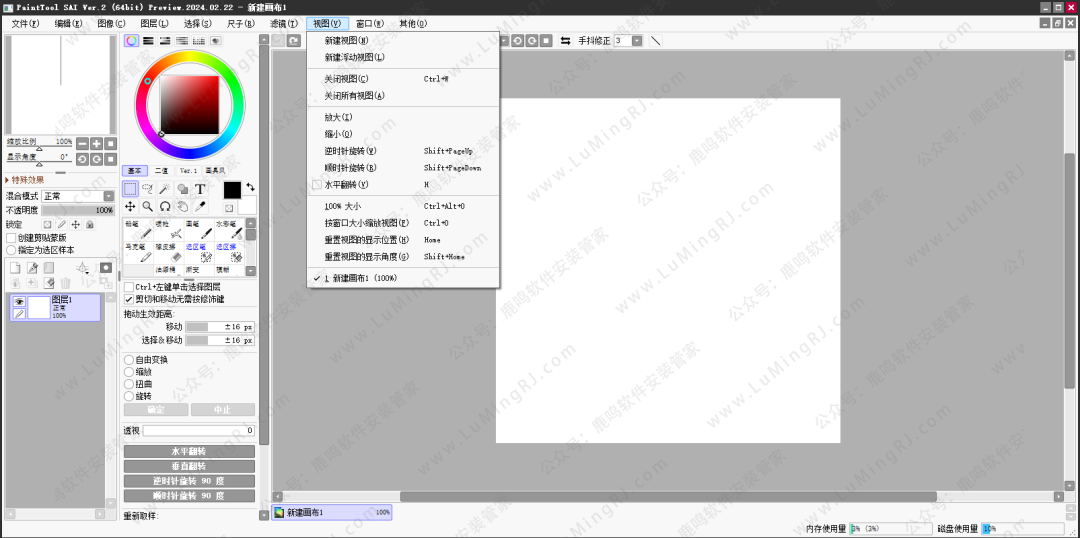Click navigator zoom-out minus button

pos(82,143)
